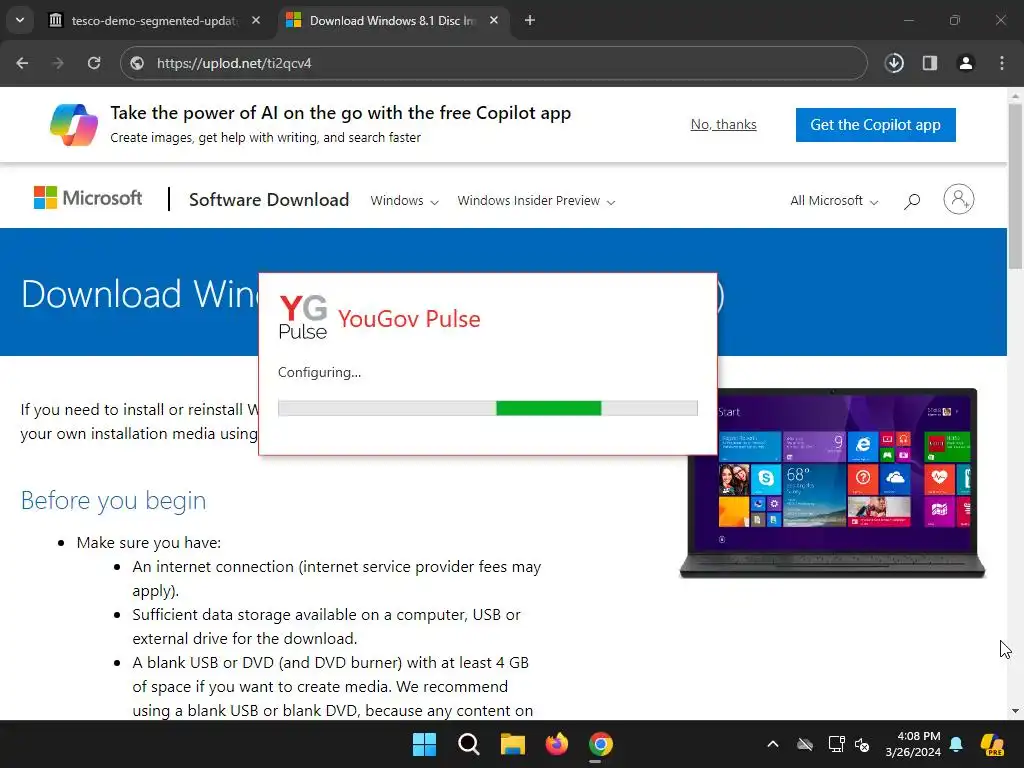
Task: Sign in with the account icon
Action: click(x=959, y=199)
